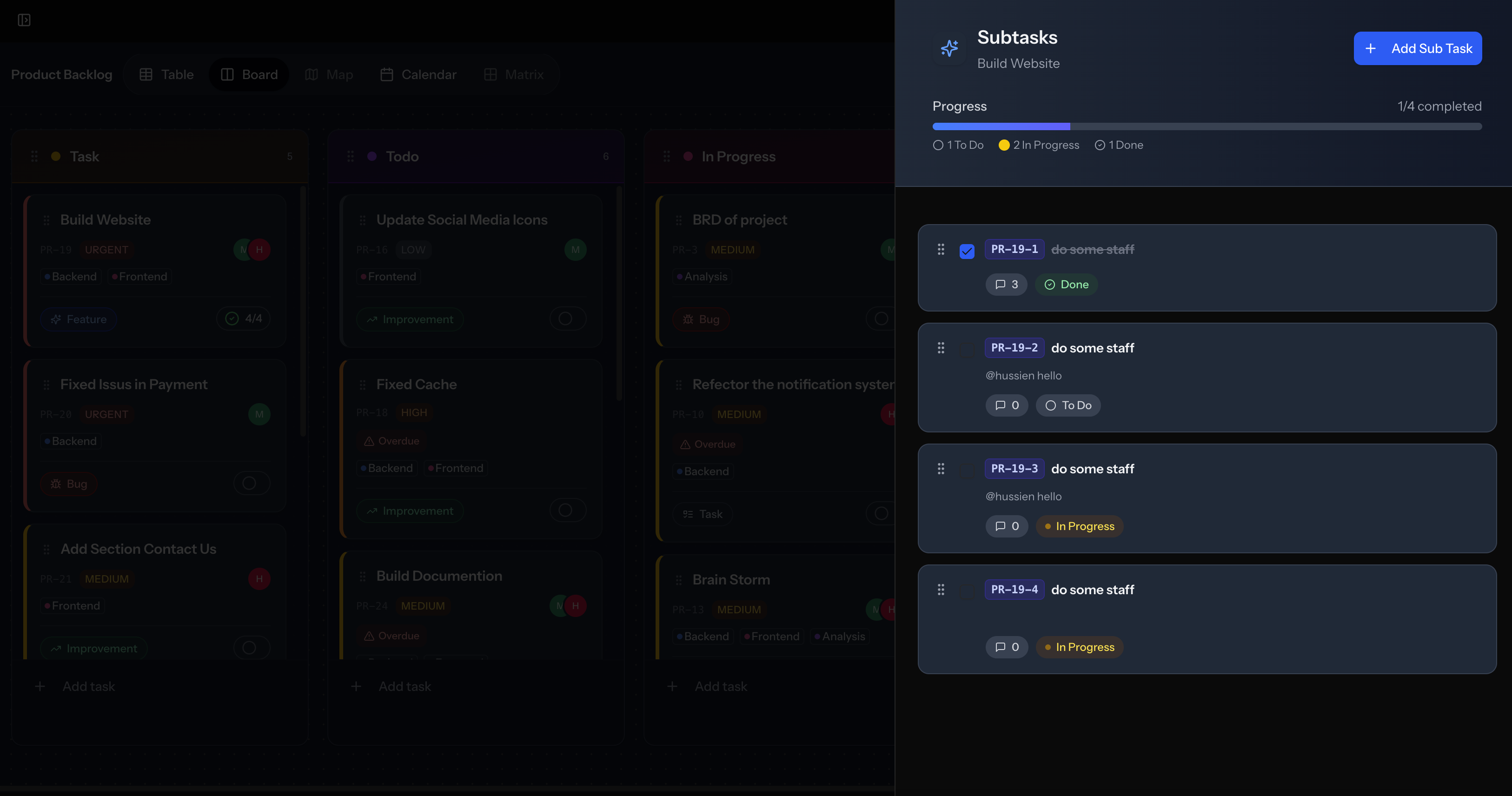Click drag handle for subtask PR-19-3
The image size is (1512, 796).
coord(941,469)
